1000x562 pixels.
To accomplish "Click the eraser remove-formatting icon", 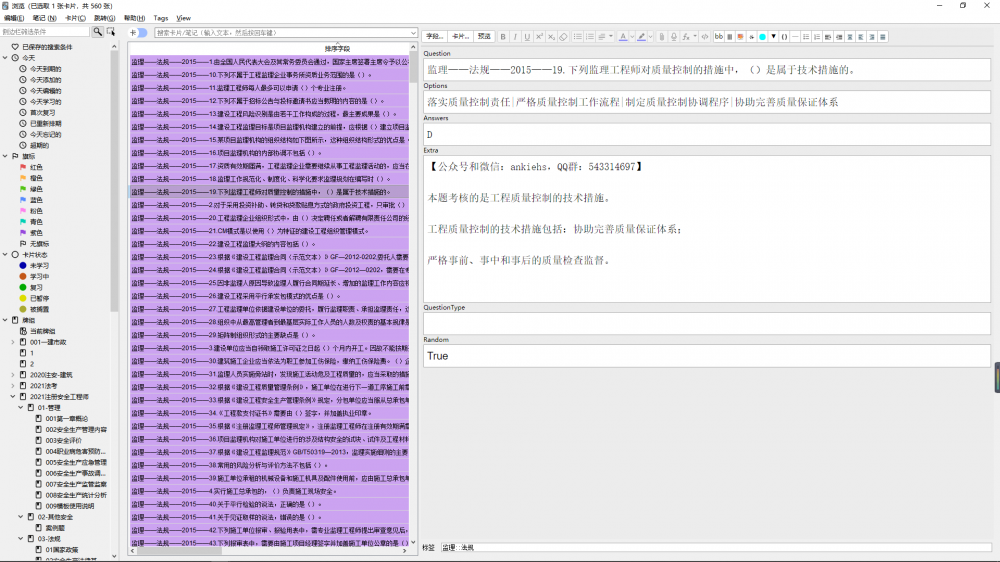I will 563,37.
